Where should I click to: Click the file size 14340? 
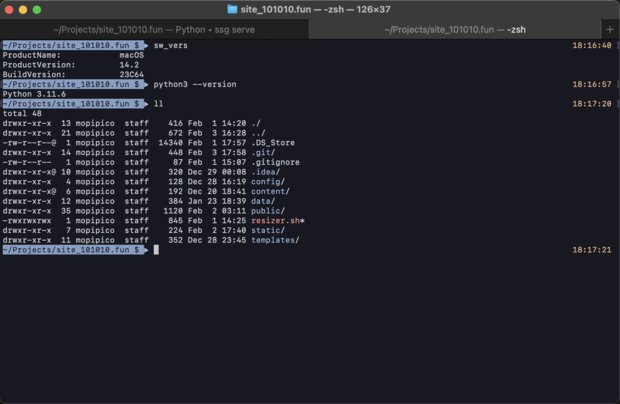[x=170, y=143]
